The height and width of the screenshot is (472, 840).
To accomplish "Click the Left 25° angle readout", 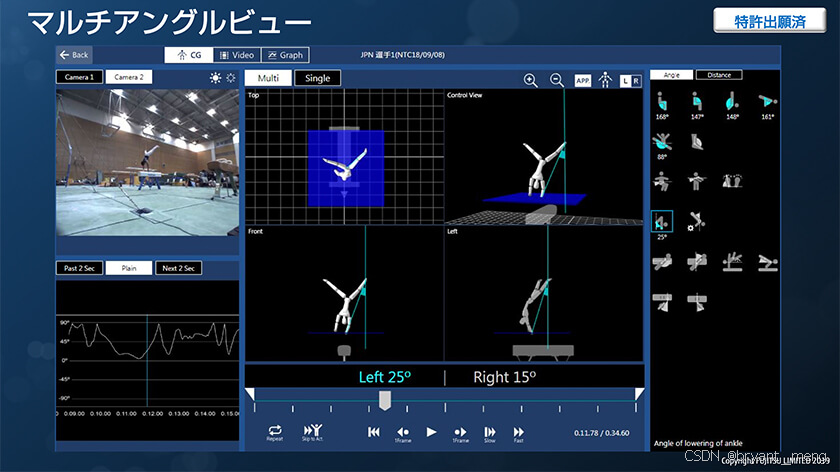I will pyautogui.click(x=385, y=377).
